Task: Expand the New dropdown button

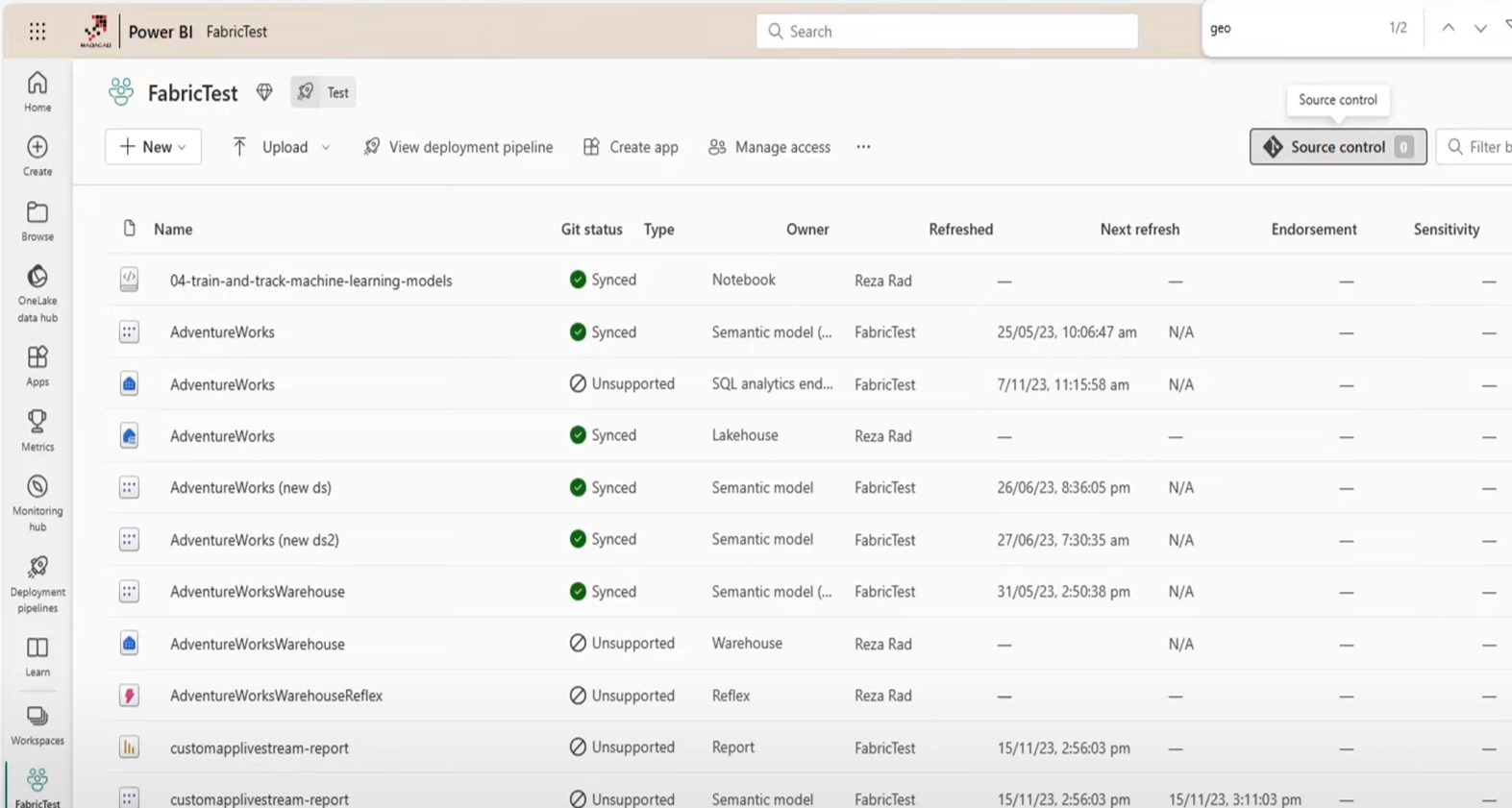Action: pos(153,147)
